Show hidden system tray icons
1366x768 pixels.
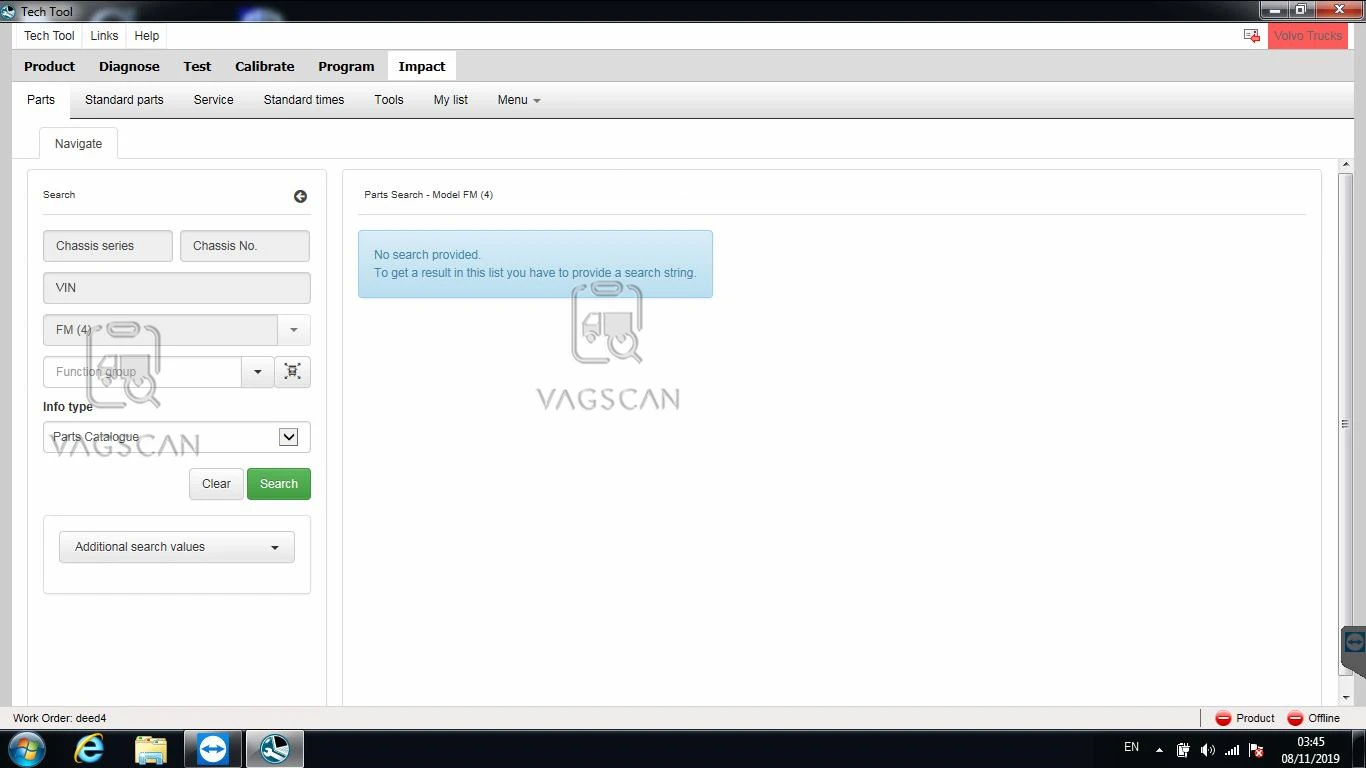(1159, 750)
